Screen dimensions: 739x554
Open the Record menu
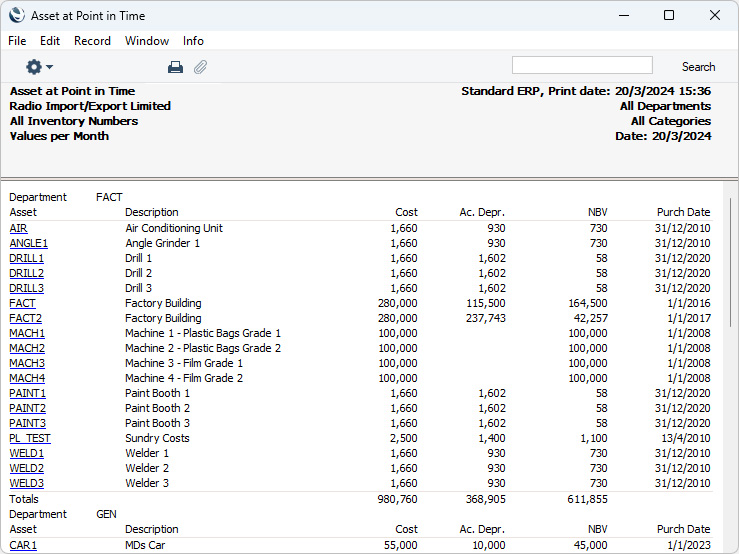point(92,41)
